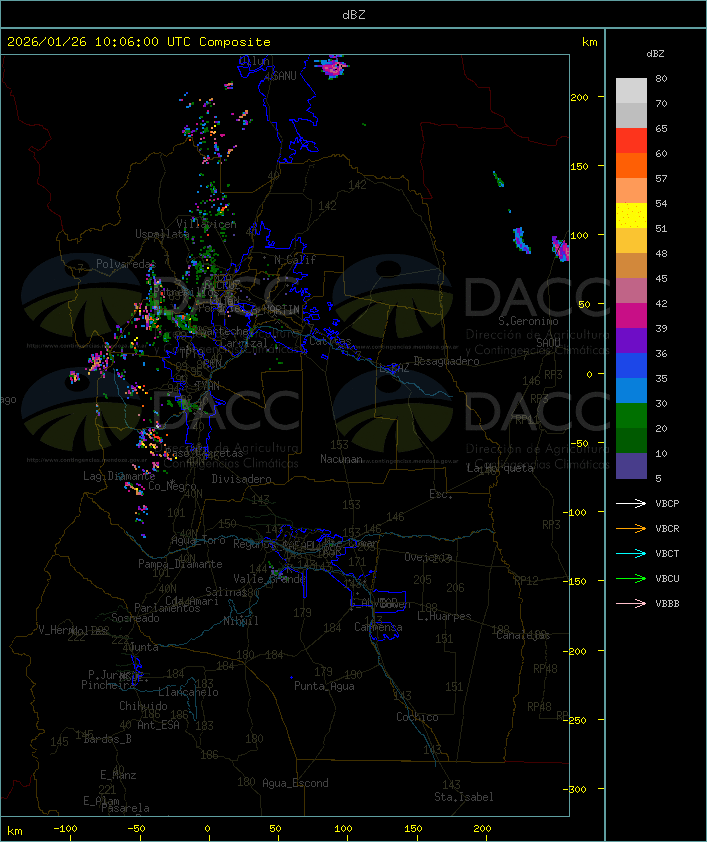Click the Chihuido place label

tap(143, 706)
